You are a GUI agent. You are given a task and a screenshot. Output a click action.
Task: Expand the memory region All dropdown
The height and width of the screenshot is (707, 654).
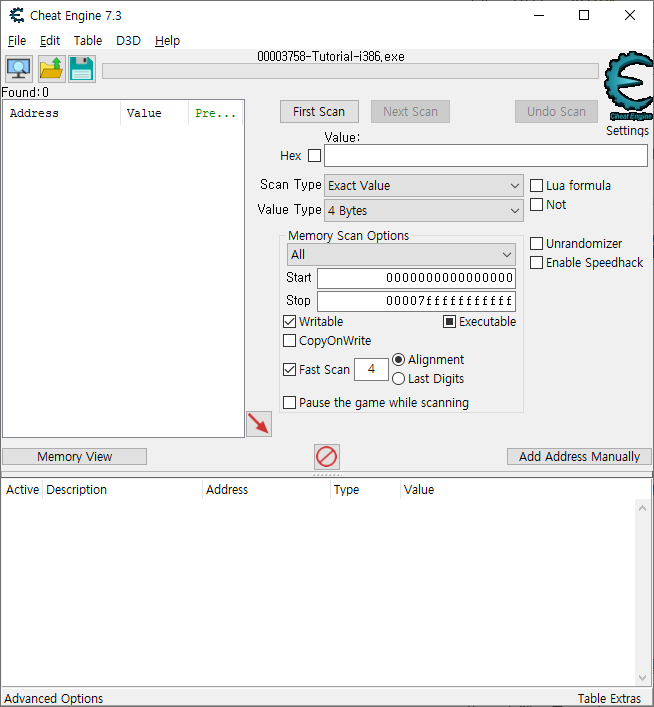point(401,255)
